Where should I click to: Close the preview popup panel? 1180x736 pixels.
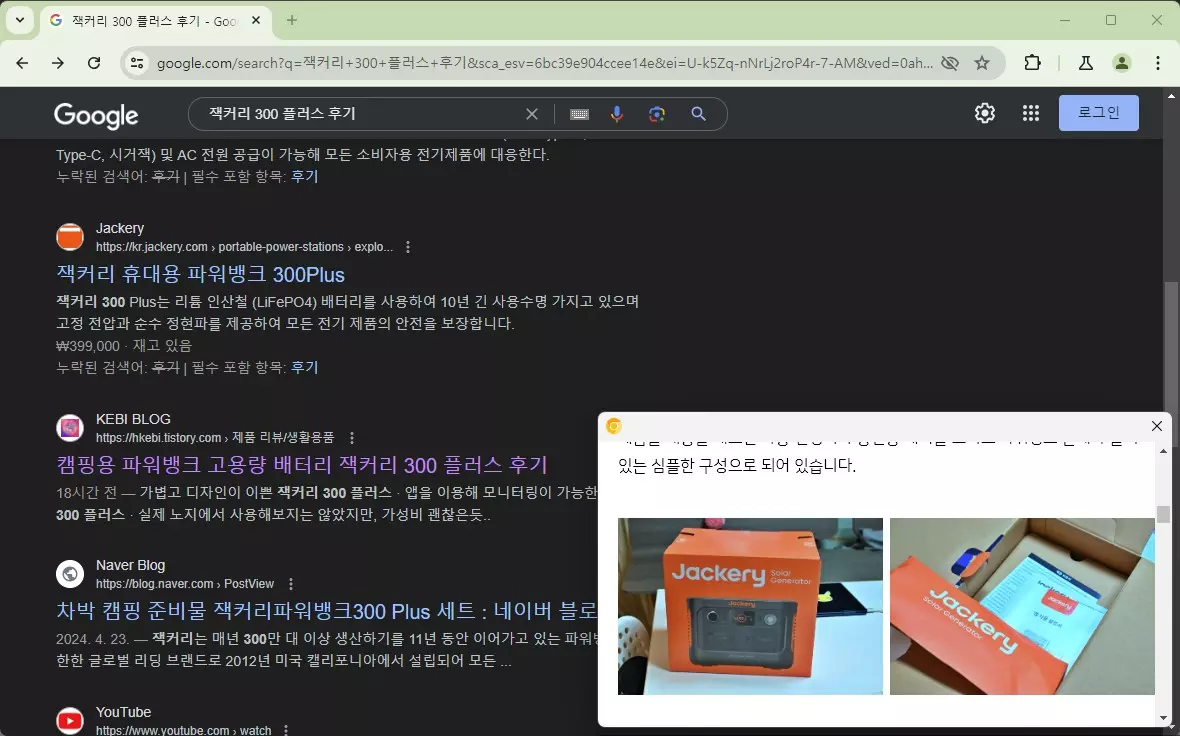coord(1157,426)
